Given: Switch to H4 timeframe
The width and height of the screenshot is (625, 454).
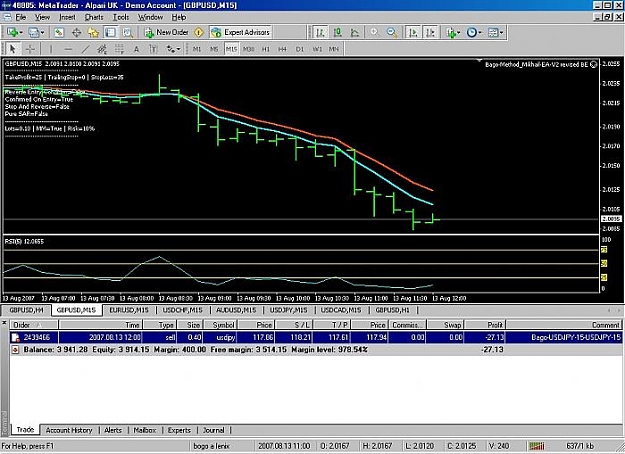Looking at the screenshot, I should click(282, 49).
